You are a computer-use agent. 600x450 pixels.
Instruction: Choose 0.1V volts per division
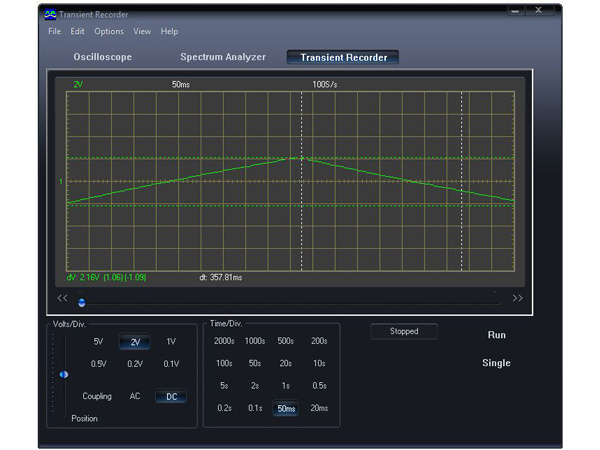(170, 364)
